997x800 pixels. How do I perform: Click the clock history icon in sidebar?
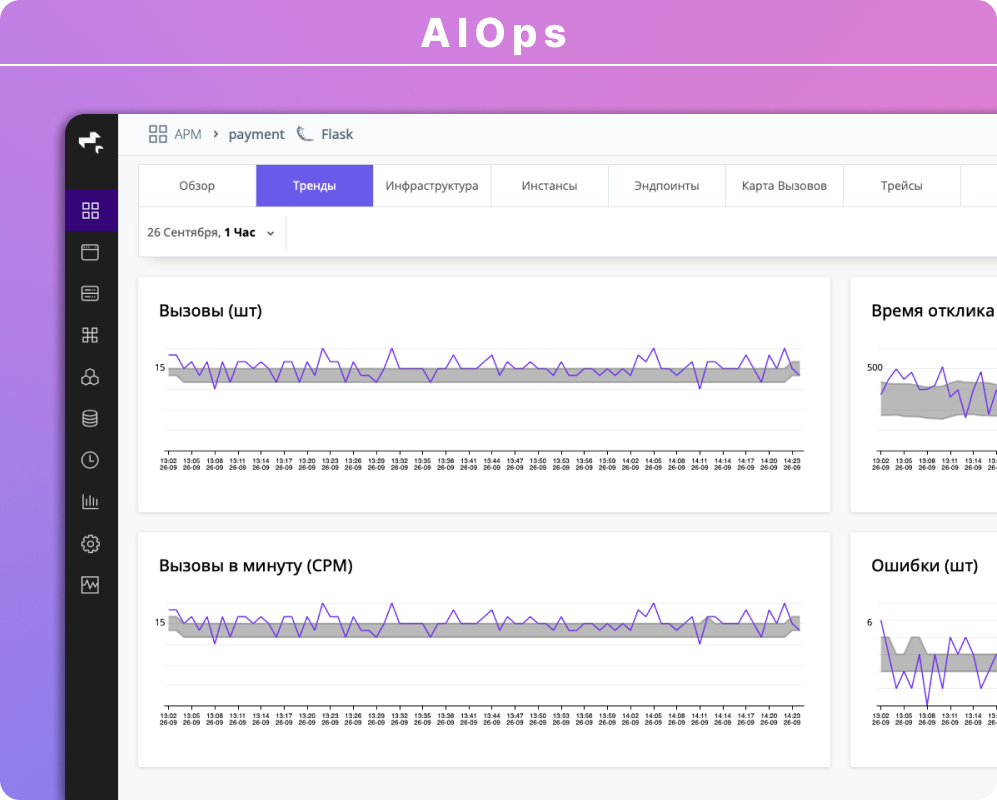(x=91, y=460)
